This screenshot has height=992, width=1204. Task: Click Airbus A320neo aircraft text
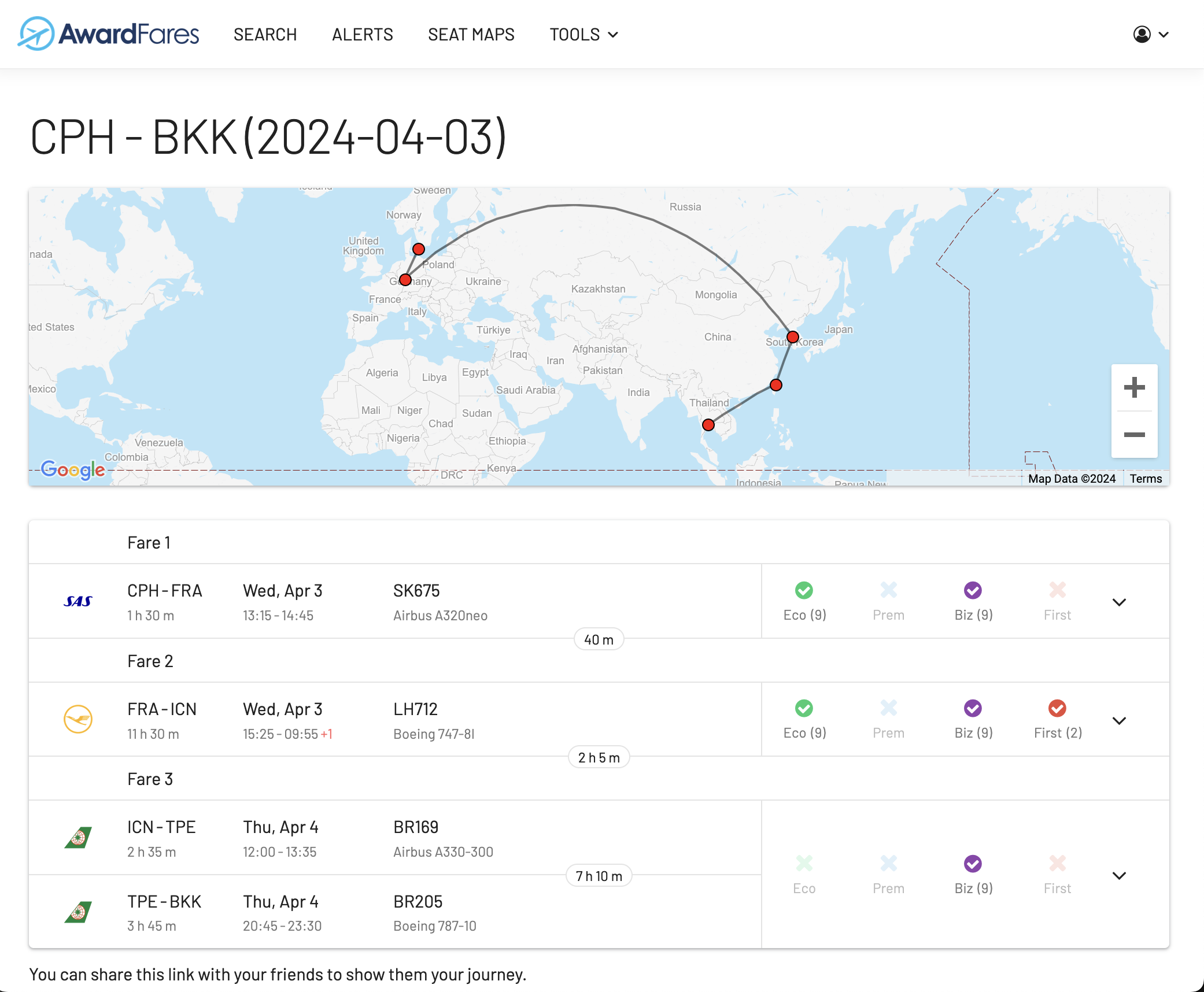pos(440,616)
